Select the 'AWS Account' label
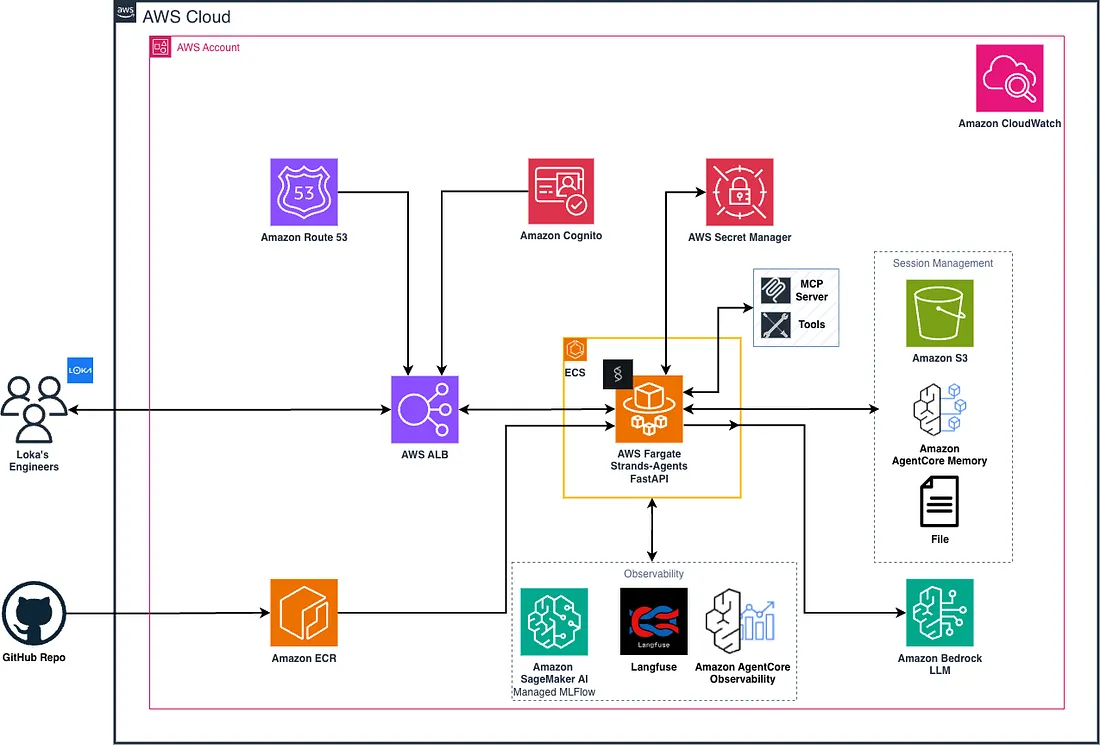This screenshot has height=745, width=1100. coord(208,48)
